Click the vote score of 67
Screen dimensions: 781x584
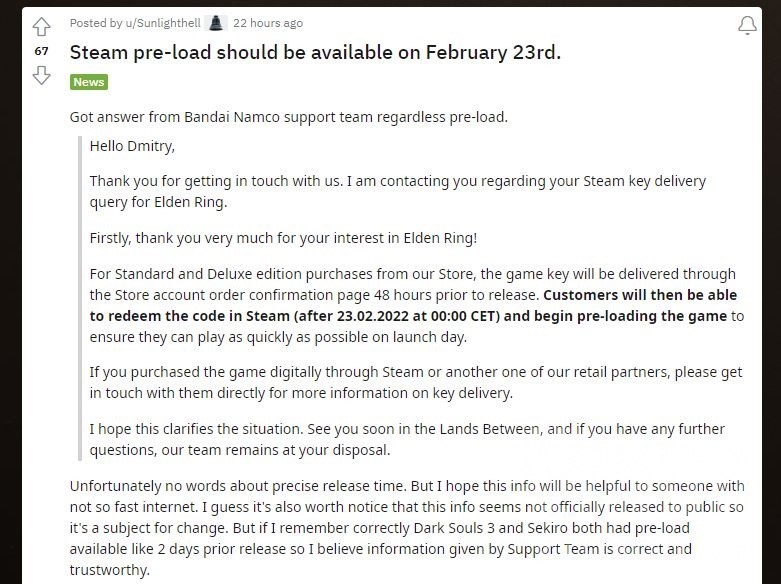click(x=41, y=51)
